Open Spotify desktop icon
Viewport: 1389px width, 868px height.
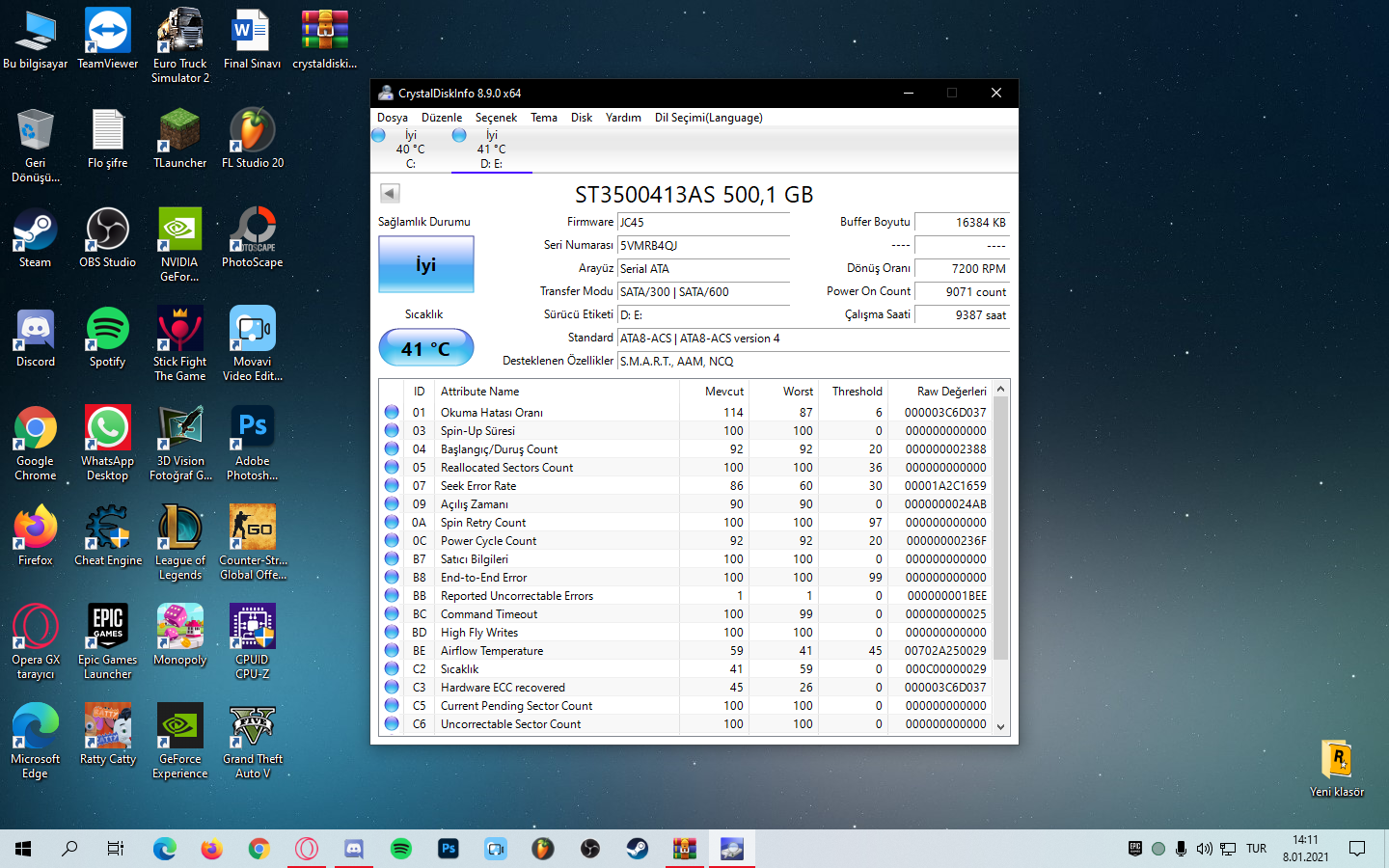pyautogui.click(x=108, y=339)
